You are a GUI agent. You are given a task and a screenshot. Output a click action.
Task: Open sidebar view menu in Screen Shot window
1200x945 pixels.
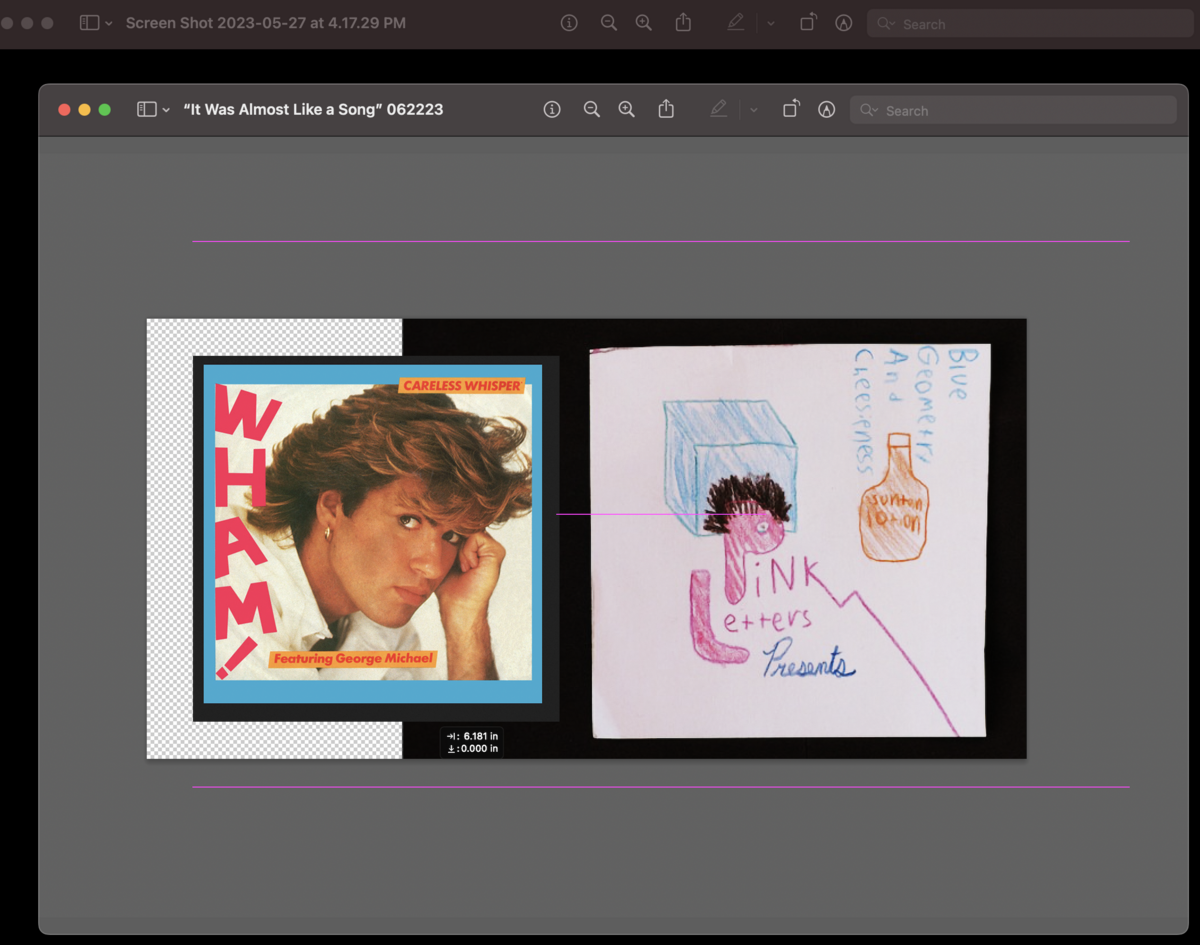[x=108, y=23]
